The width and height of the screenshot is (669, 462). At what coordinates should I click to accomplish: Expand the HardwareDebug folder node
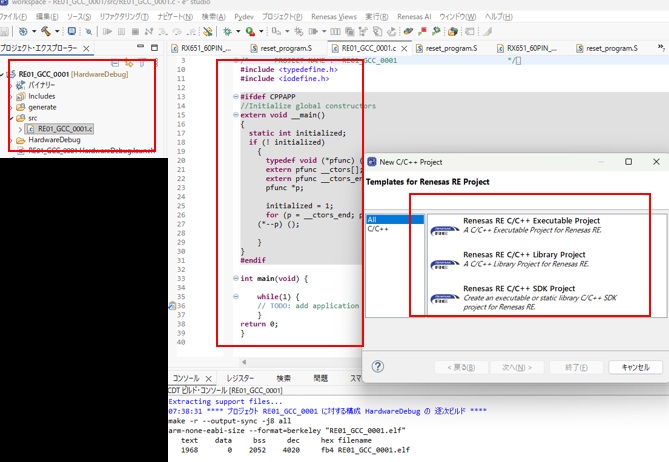10,141
